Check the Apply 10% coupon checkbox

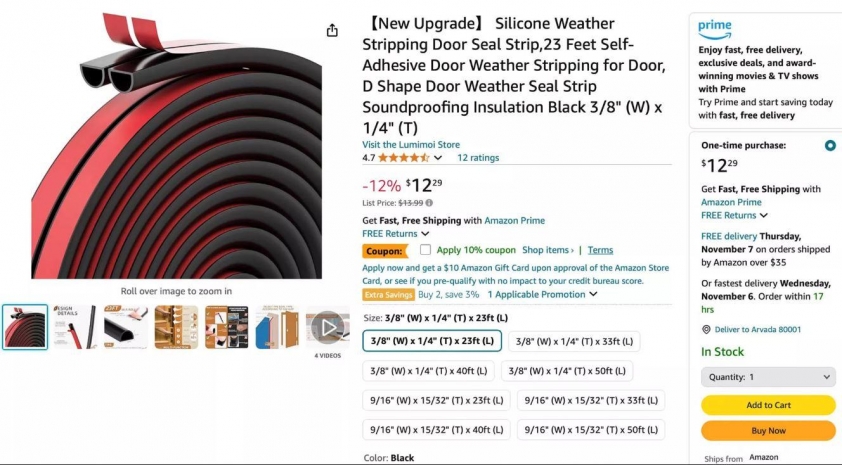[425, 250]
